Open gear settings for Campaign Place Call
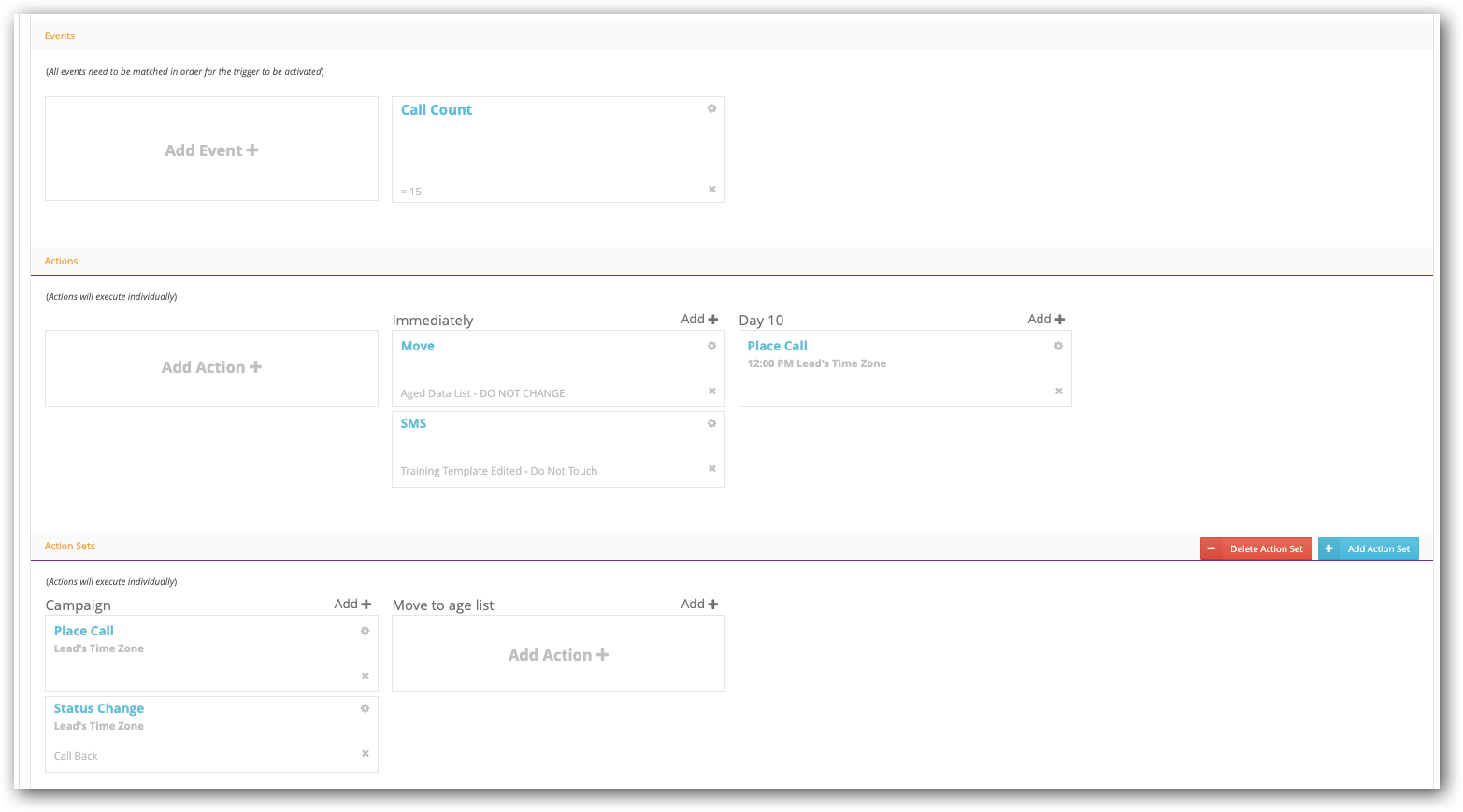The image size is (1463, 812). coord(365,631)
